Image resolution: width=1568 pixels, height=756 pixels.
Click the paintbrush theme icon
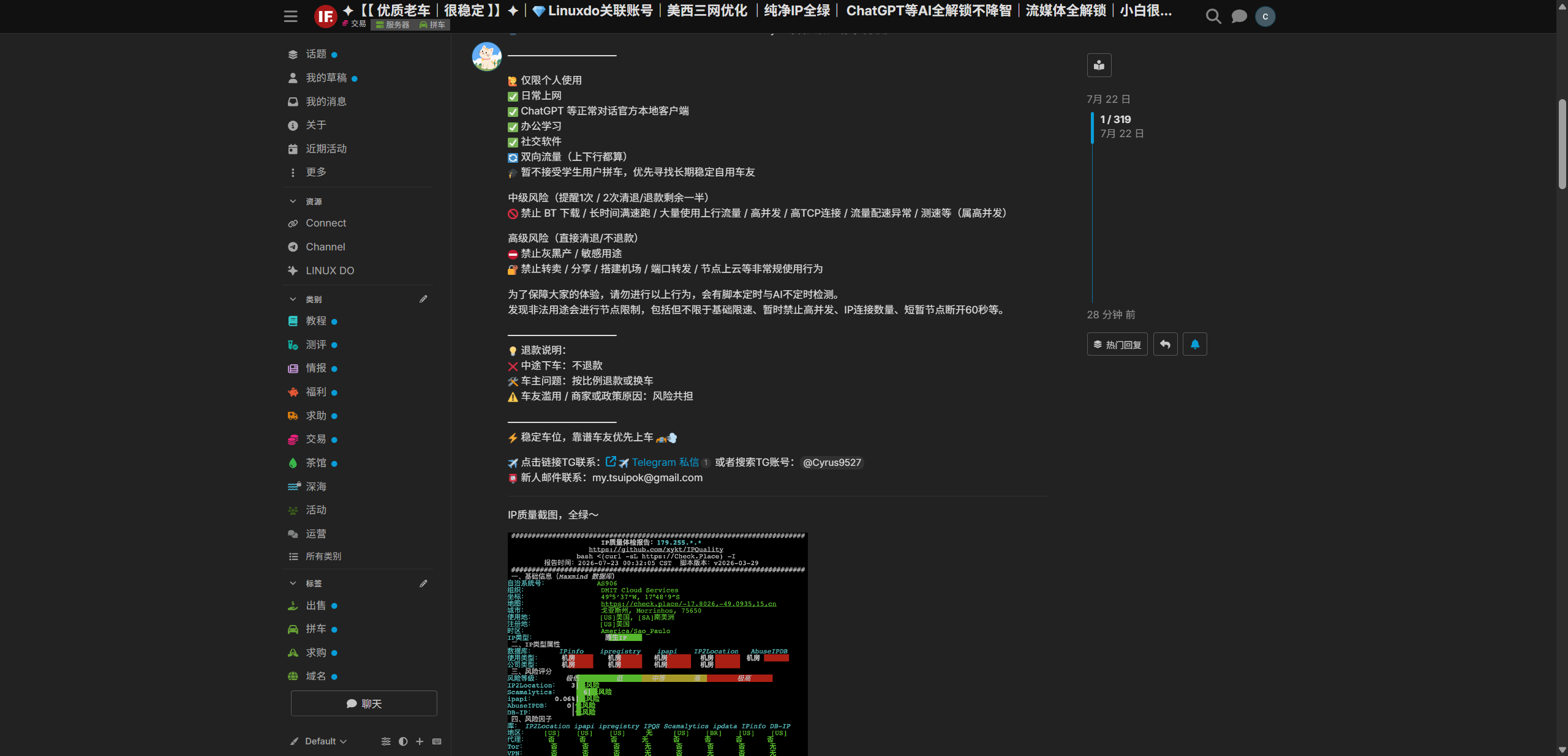295,741
